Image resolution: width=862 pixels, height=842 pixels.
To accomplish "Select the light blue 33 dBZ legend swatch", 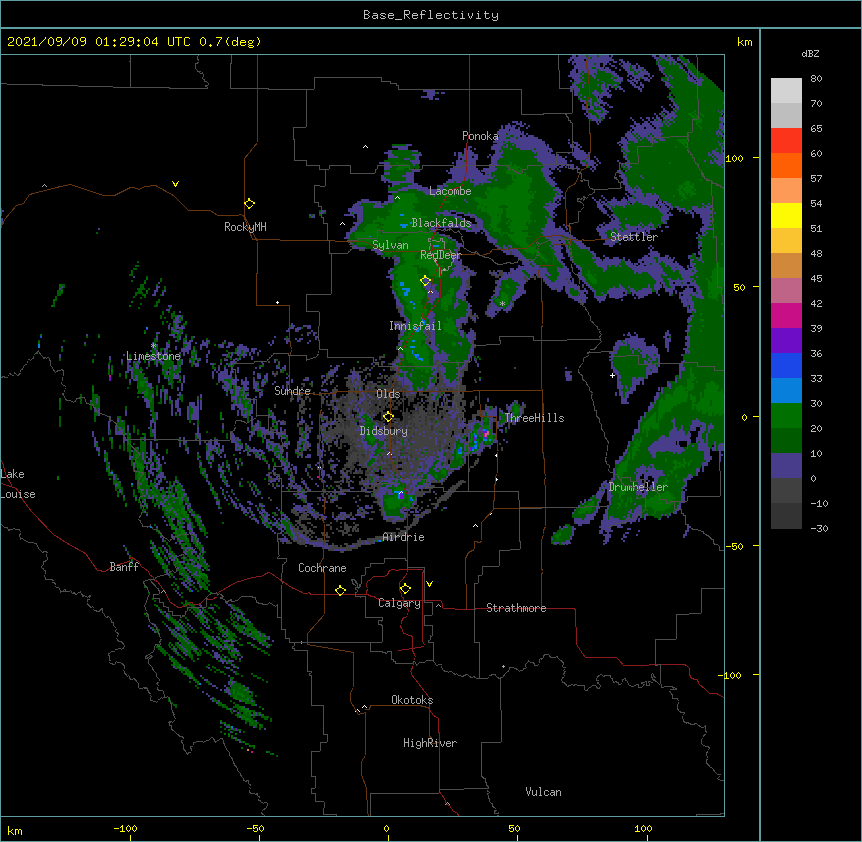I will [786, 390].
